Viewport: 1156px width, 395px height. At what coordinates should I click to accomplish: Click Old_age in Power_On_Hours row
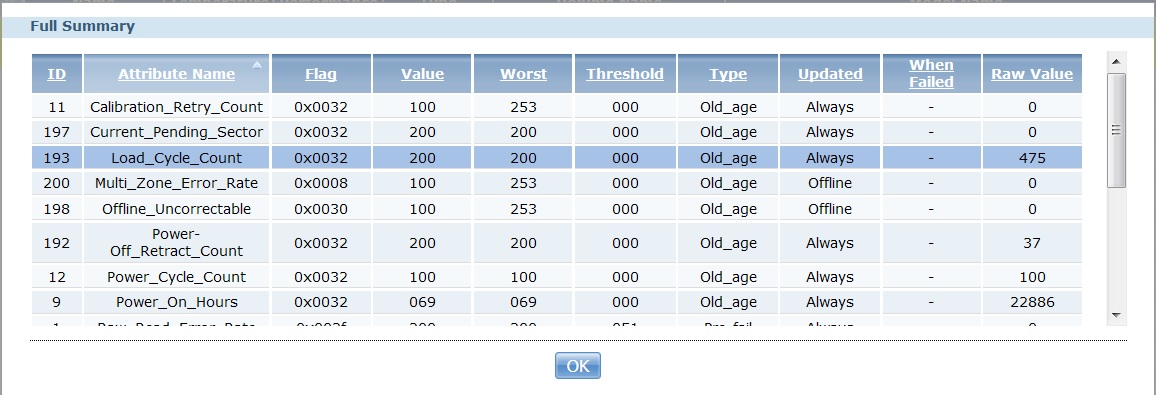(728, 302)
